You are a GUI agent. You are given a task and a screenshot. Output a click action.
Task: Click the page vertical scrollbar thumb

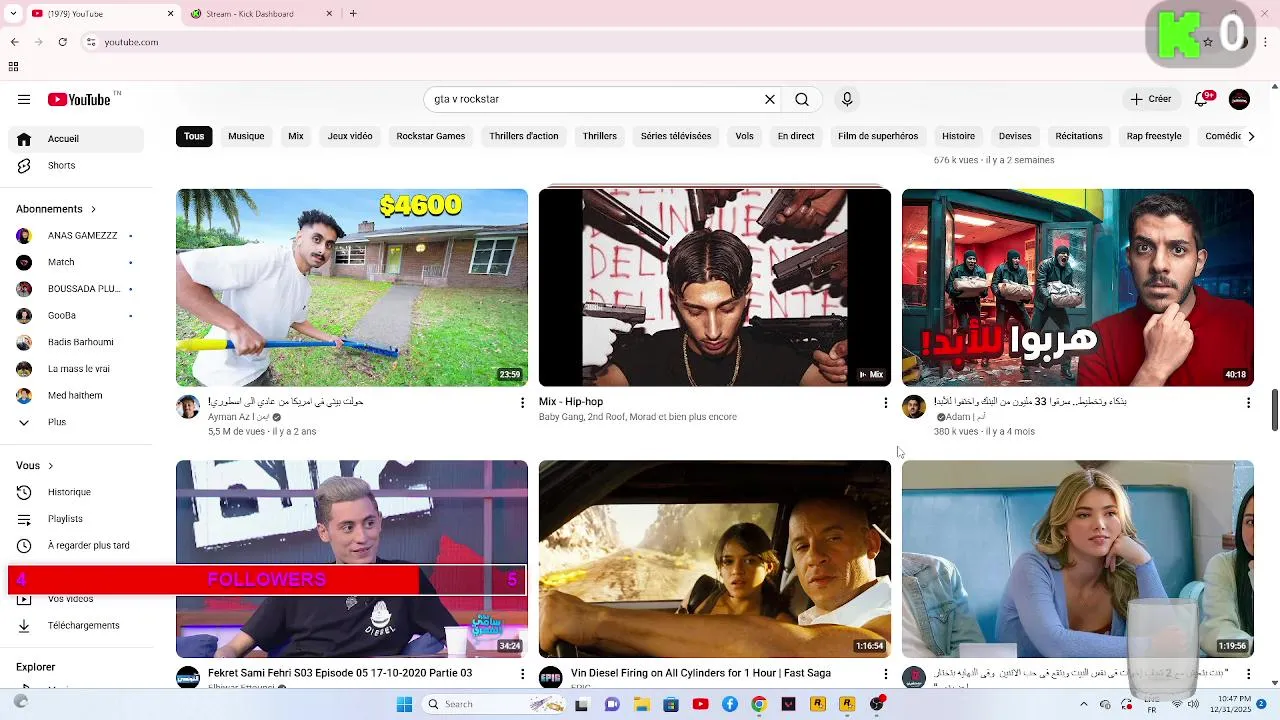pyautogui.click(x=1275, y=410)
